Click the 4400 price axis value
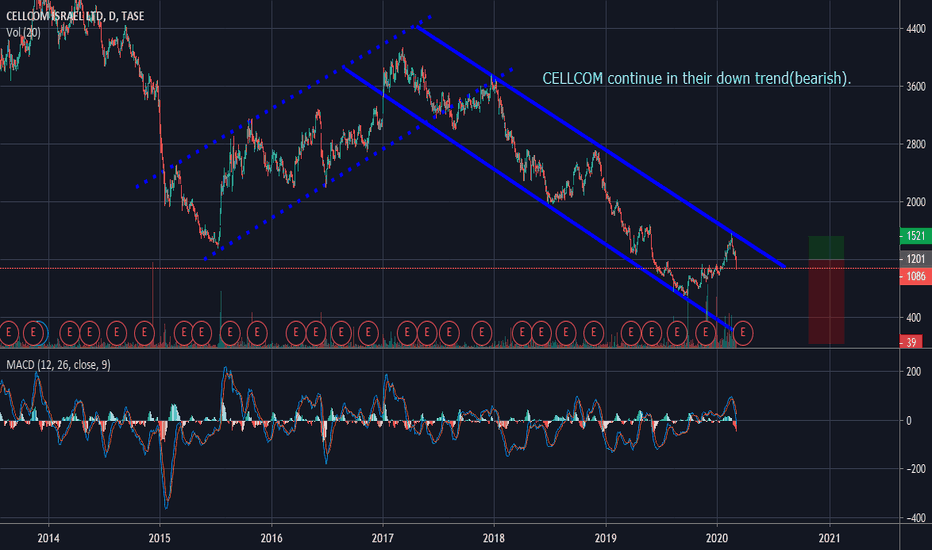This screenshot has width=932, height=550. point(916,29)
